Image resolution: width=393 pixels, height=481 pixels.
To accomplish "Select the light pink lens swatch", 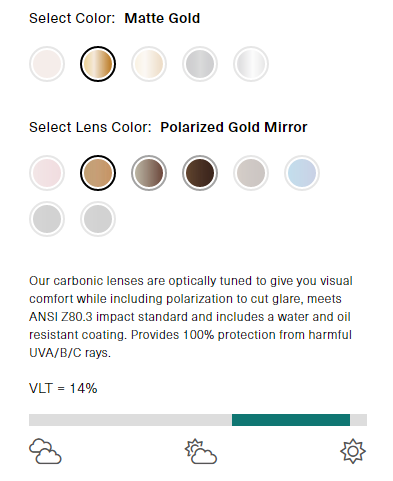I will click(x=47, y=173).
